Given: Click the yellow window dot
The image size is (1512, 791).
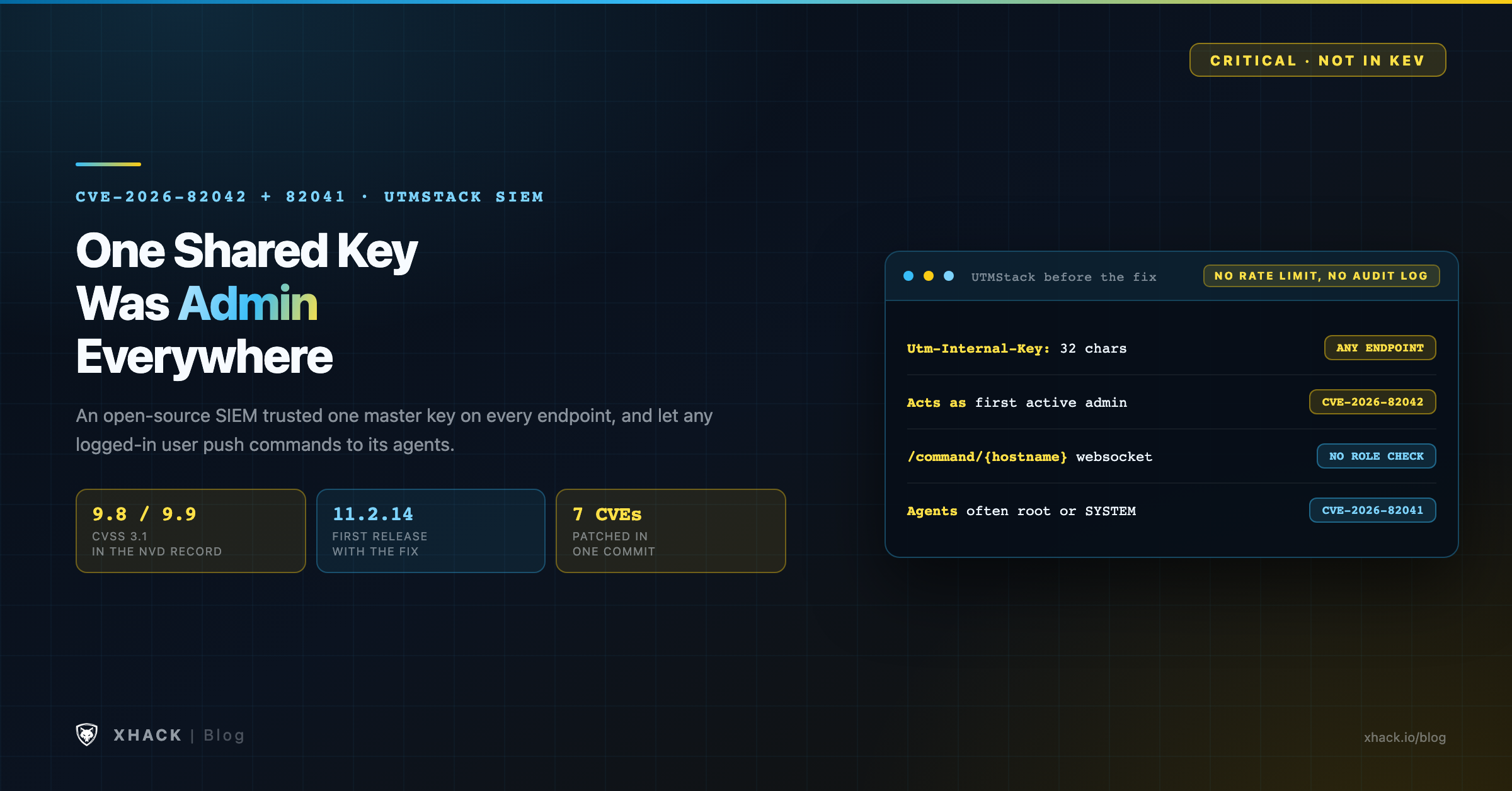Looking at the screenshot, I should [929, 276].
